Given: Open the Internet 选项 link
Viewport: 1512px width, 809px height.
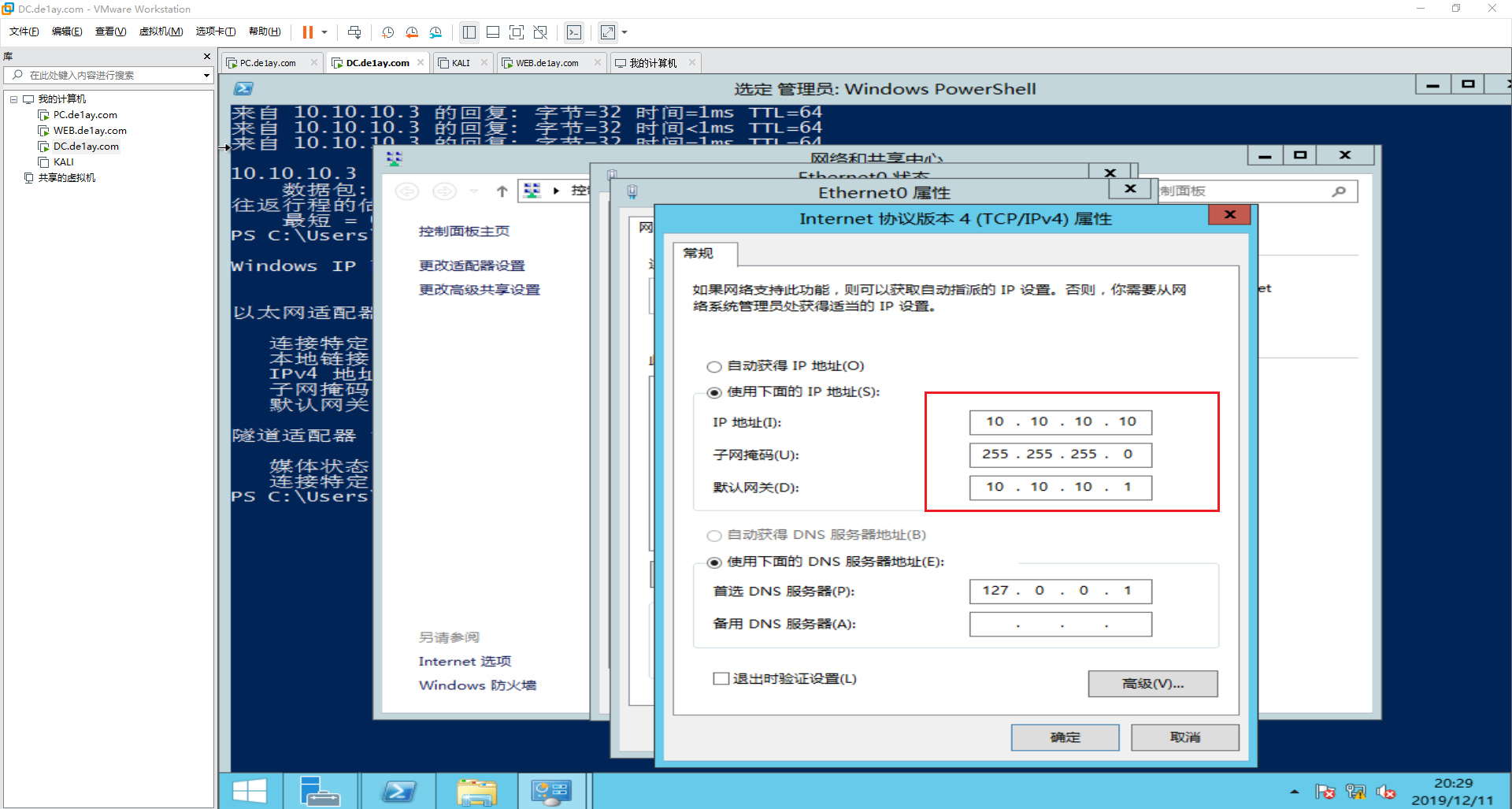Looking at the screenshot, I should [x=465, y=662].
